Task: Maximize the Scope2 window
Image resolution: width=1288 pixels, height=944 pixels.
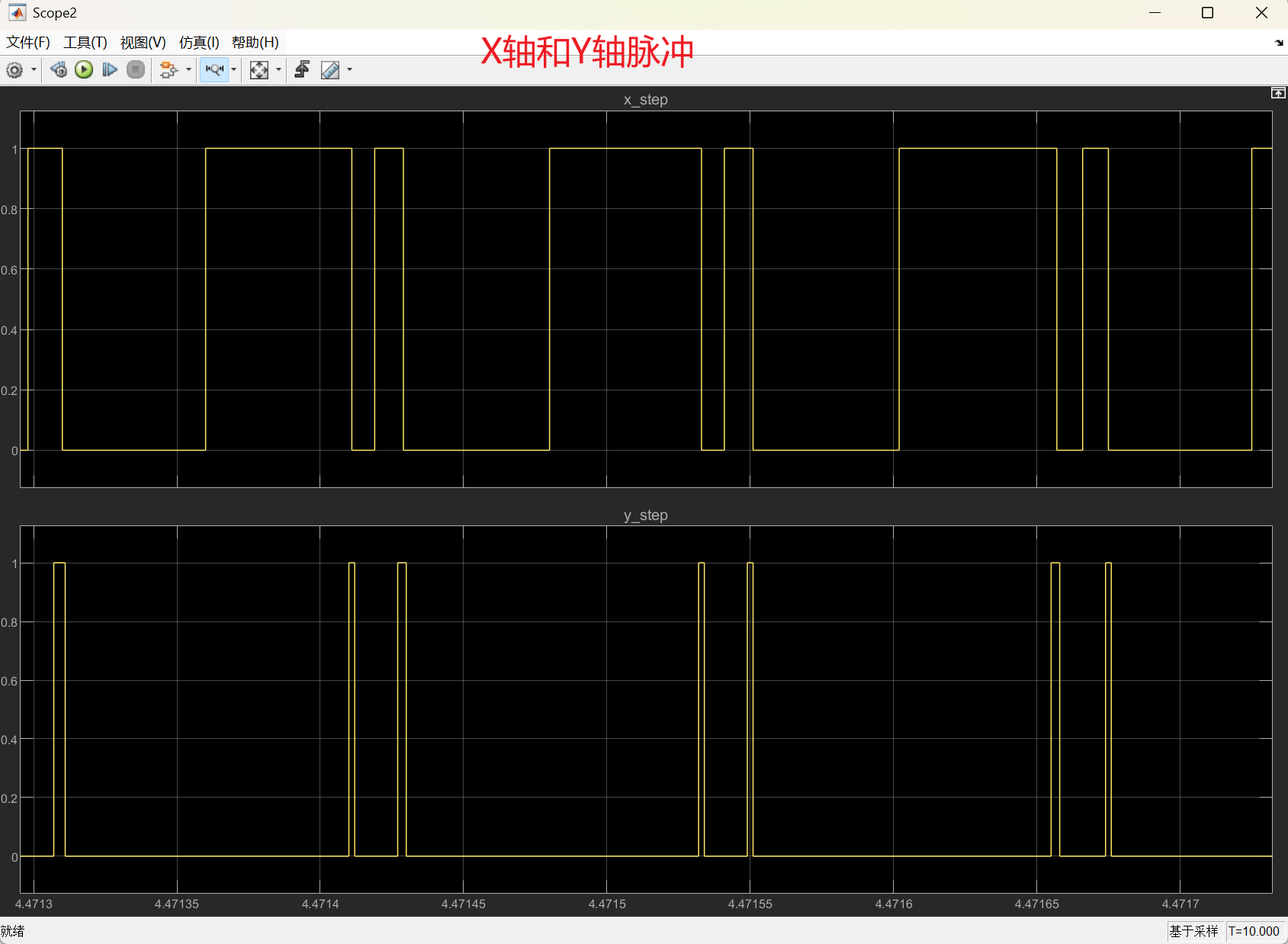Action: tap(1207, 13)
